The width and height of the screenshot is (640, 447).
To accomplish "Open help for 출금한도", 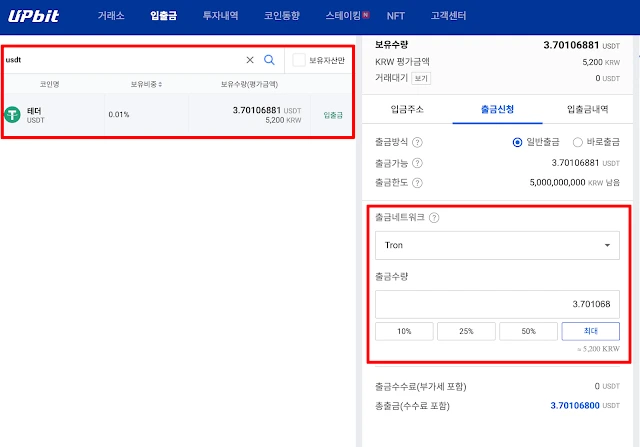I will coord(417,183).
